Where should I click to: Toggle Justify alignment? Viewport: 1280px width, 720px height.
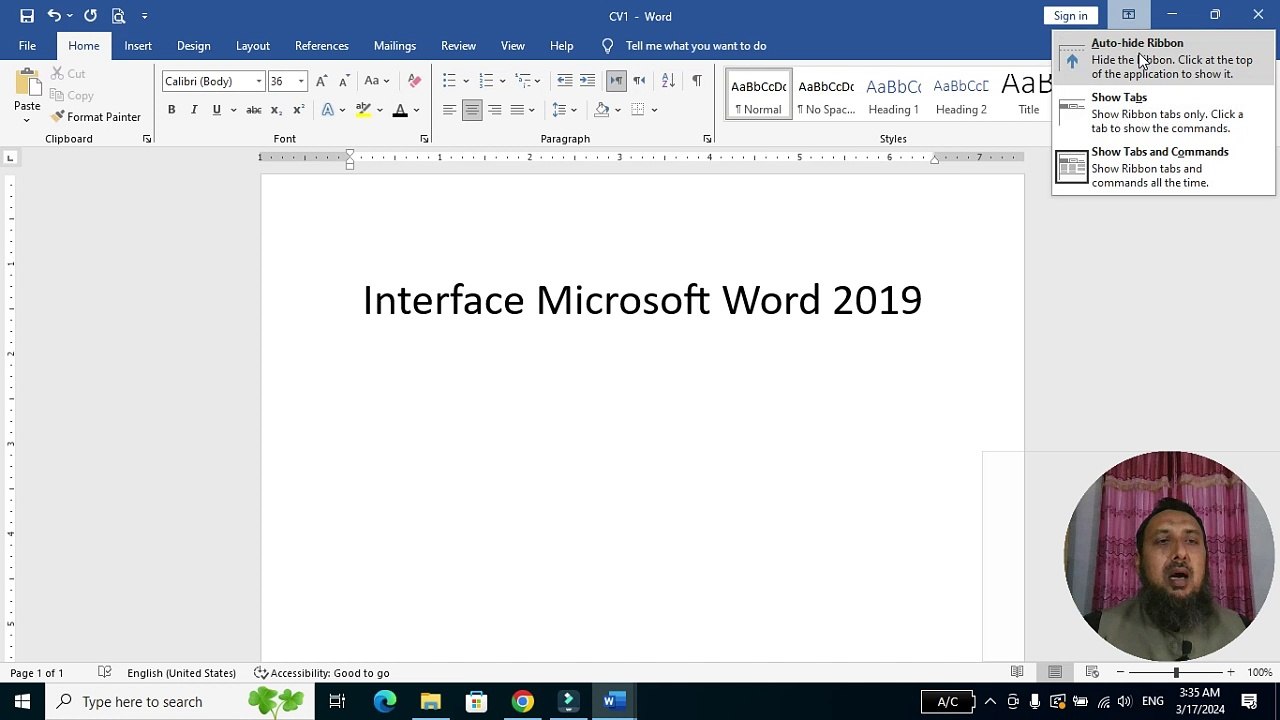[517, 110]
